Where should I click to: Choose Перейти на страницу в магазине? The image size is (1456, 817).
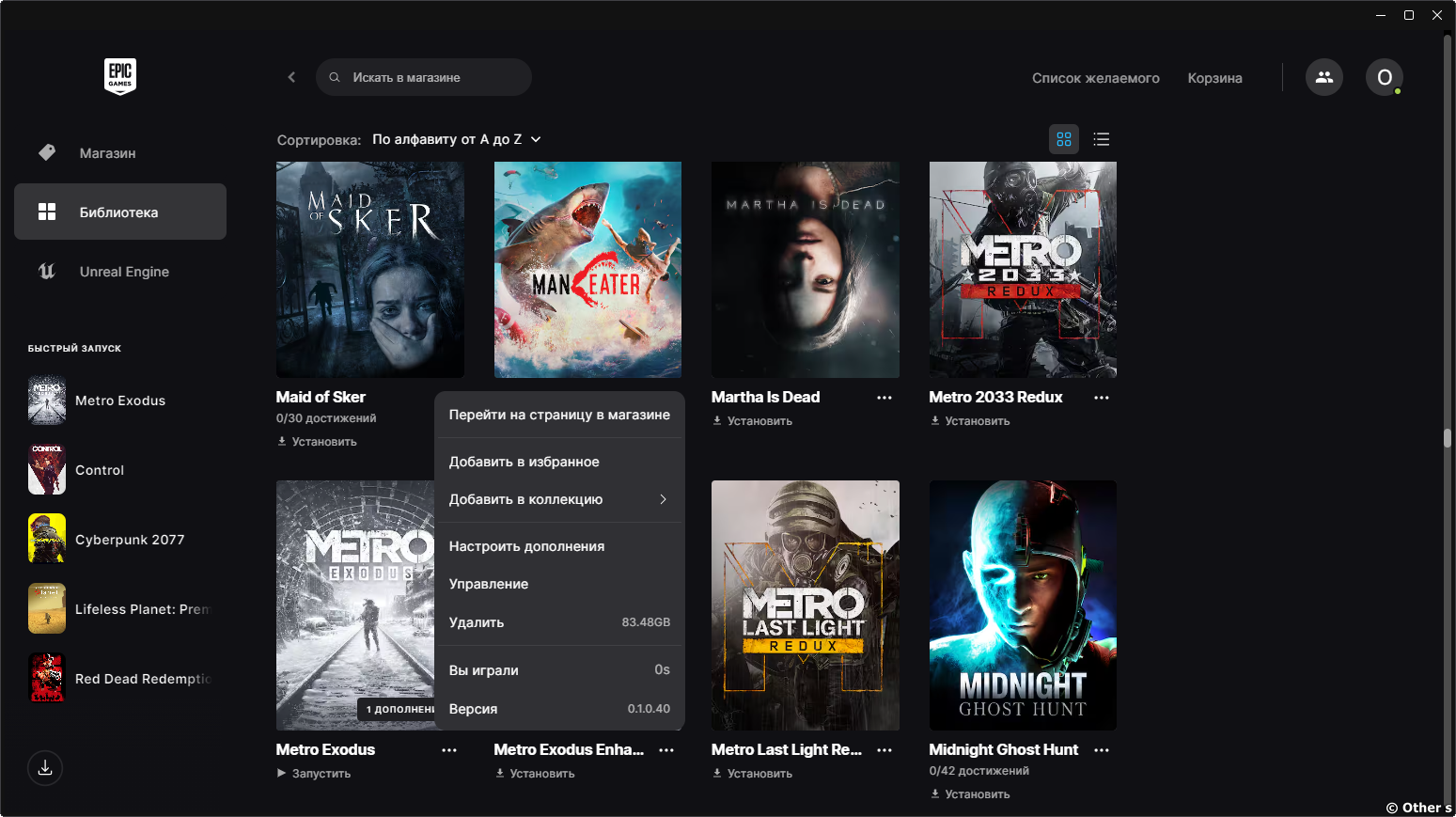click(559, 415)
